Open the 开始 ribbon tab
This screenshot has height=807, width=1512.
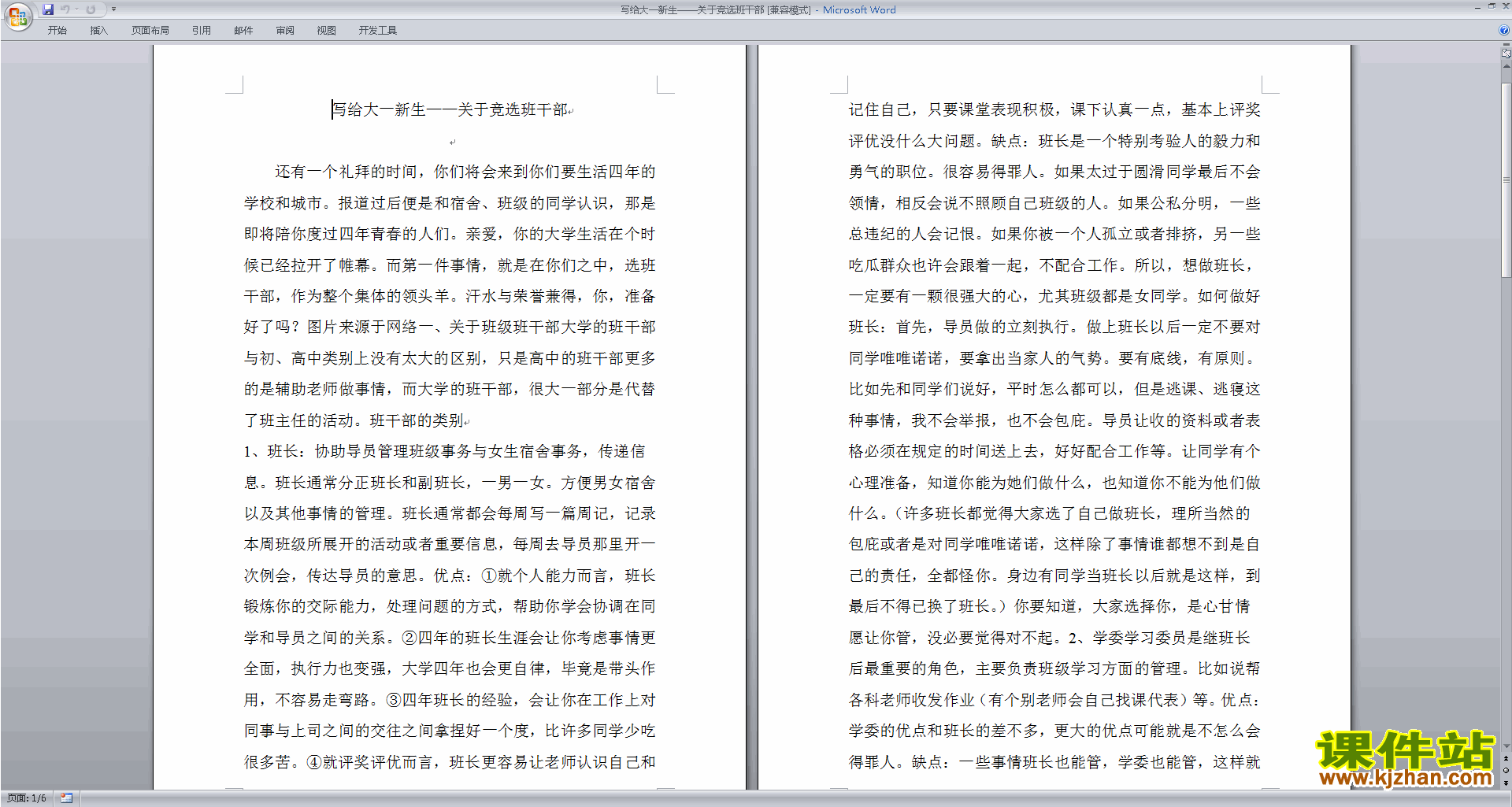tap(57, 31)
